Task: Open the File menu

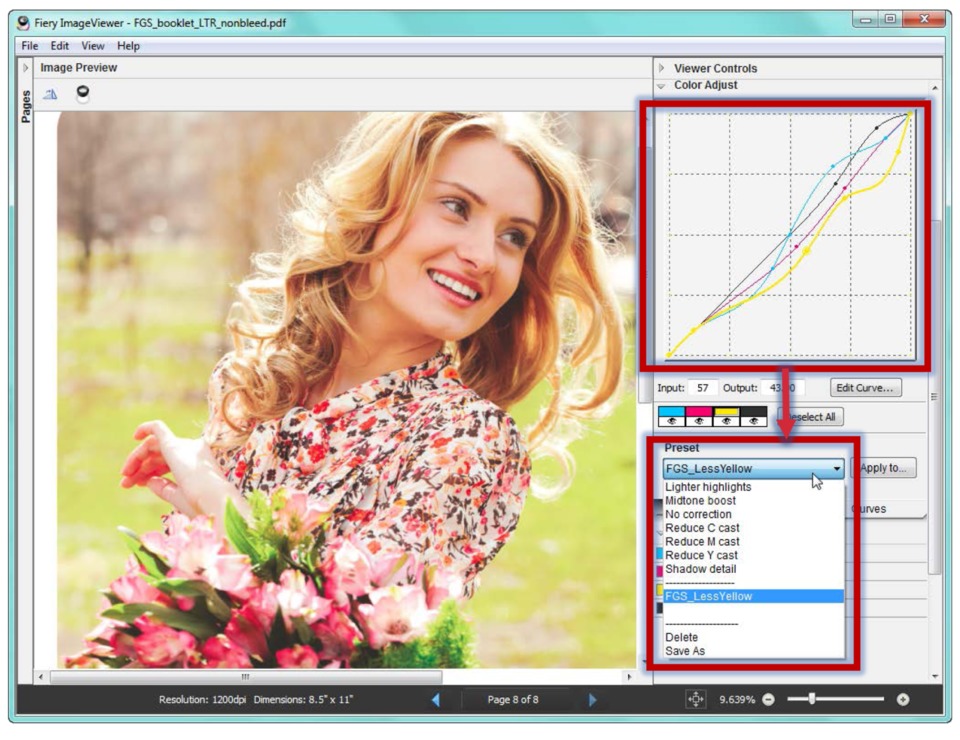Action: (x=28, y=45)
